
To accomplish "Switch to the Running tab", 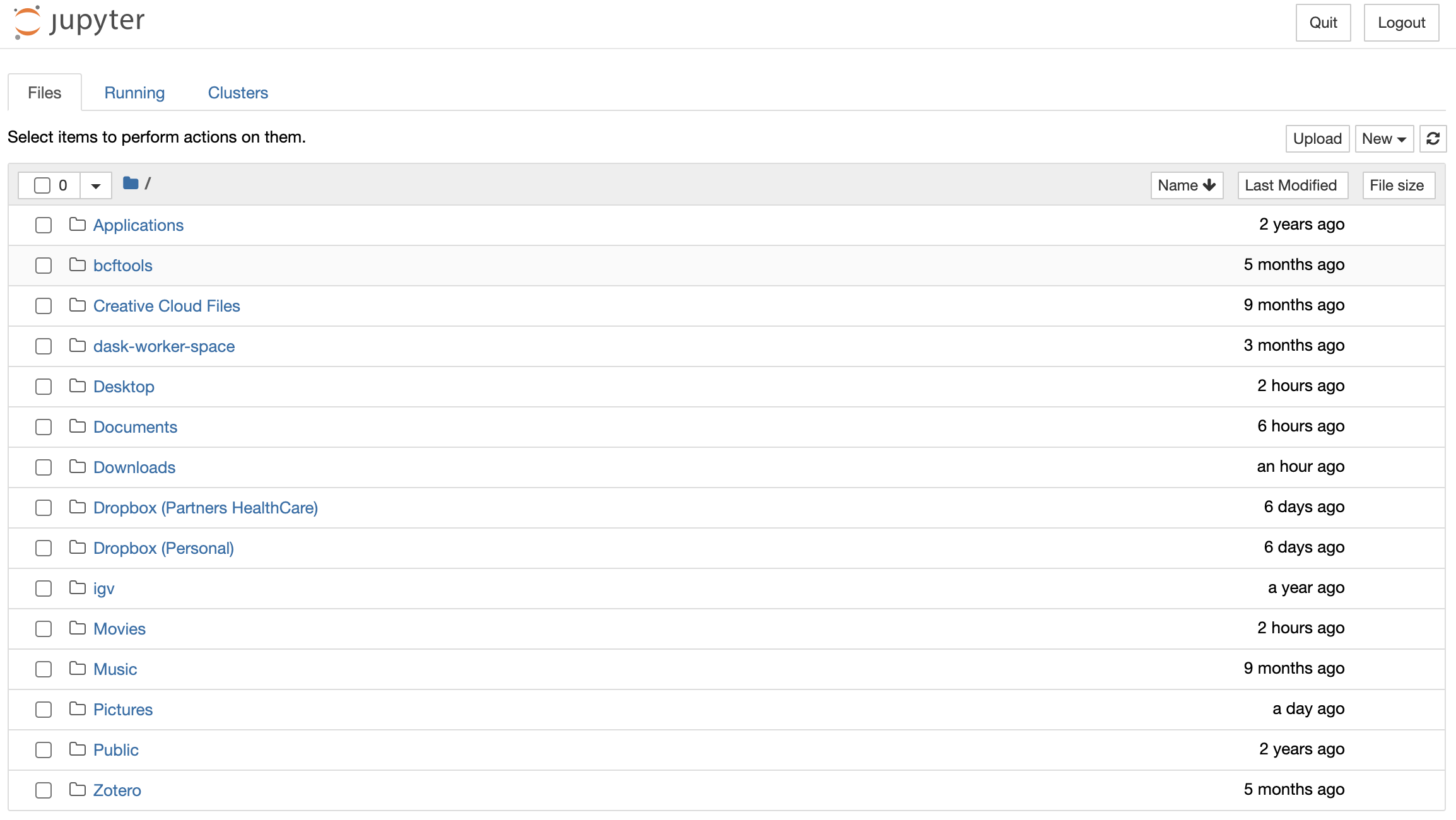I will (x=134, y=92).
